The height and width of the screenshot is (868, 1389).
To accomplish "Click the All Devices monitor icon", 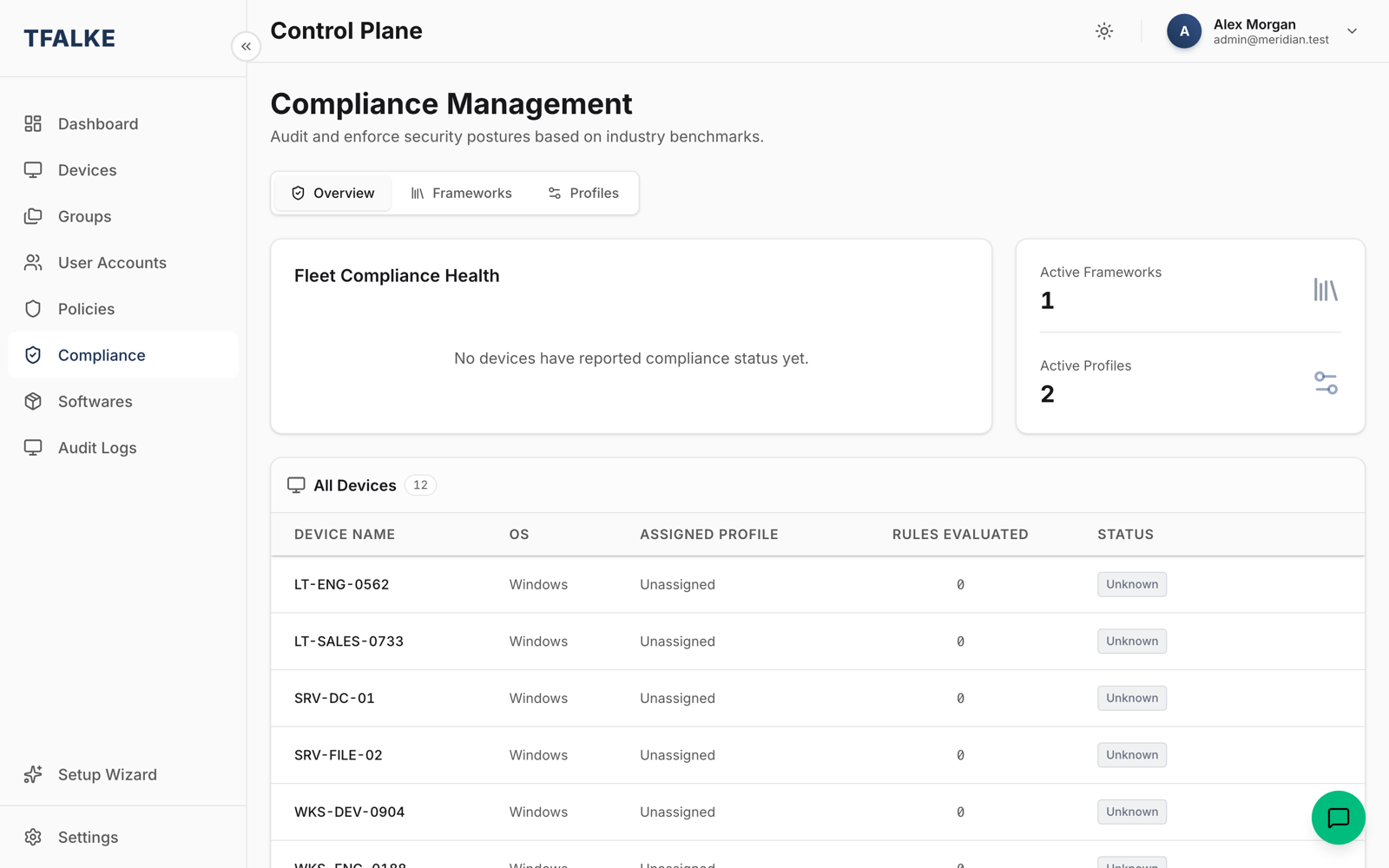I will [296, 485].
